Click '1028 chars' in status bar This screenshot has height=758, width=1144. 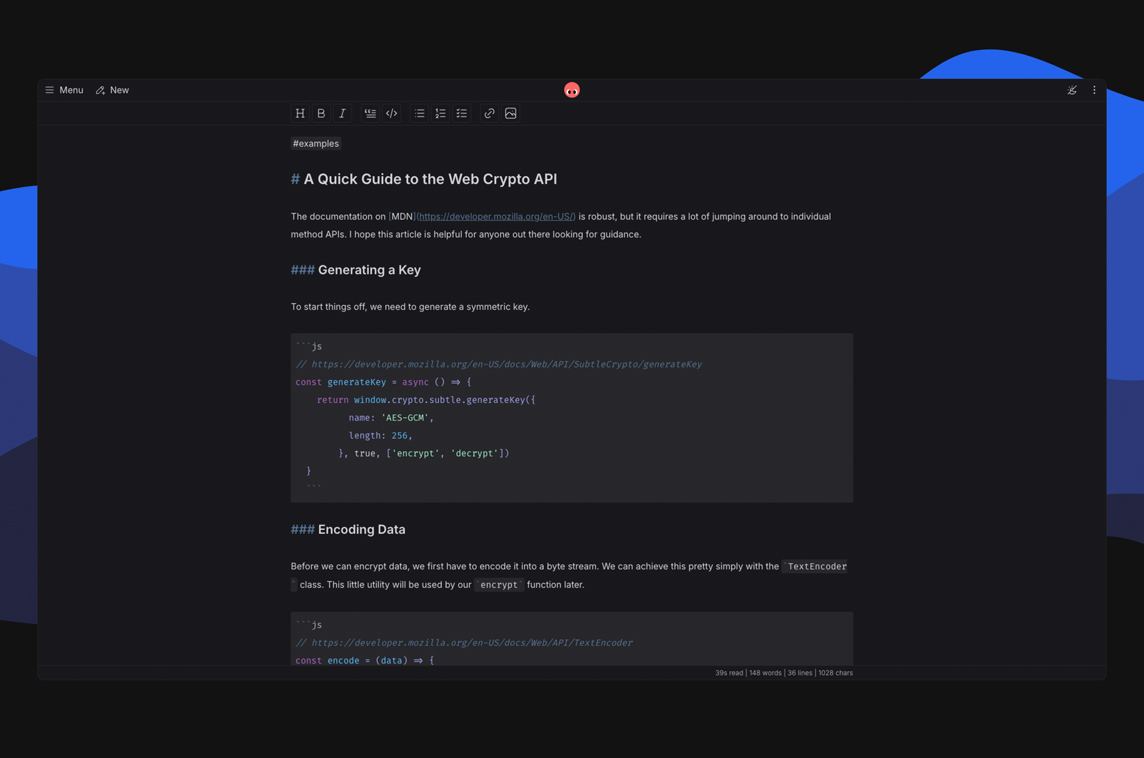(x=835, y=673)
